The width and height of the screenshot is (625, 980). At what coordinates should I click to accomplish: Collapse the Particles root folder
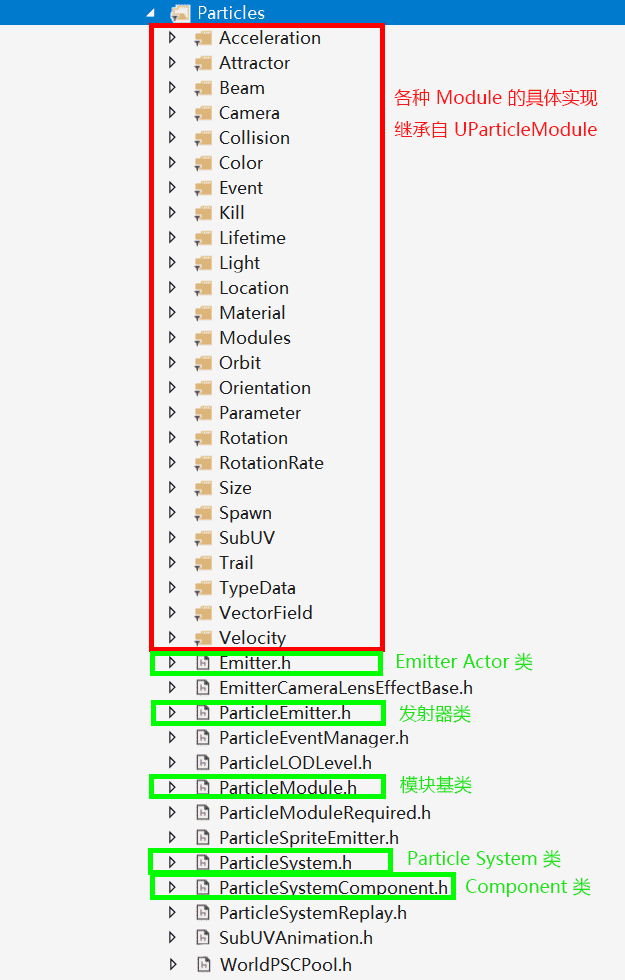150,13
